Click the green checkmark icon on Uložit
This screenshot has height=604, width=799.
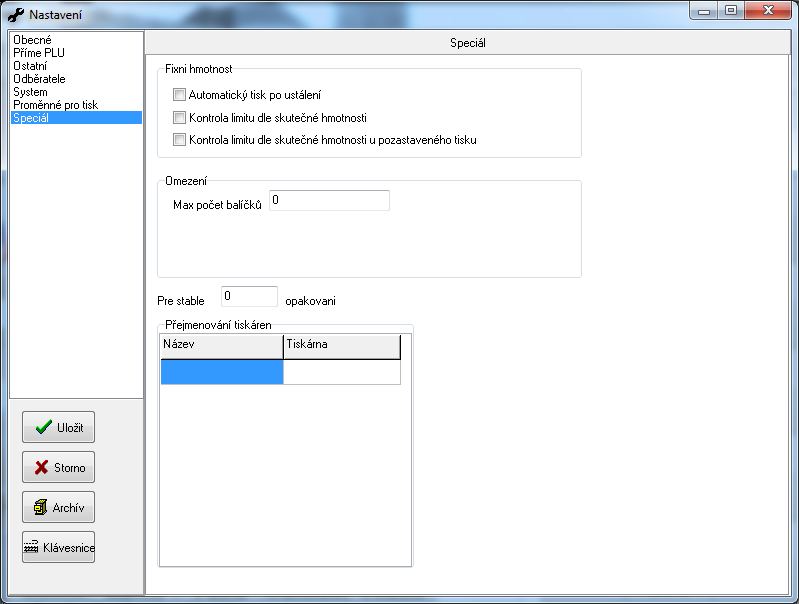(43, 427)
